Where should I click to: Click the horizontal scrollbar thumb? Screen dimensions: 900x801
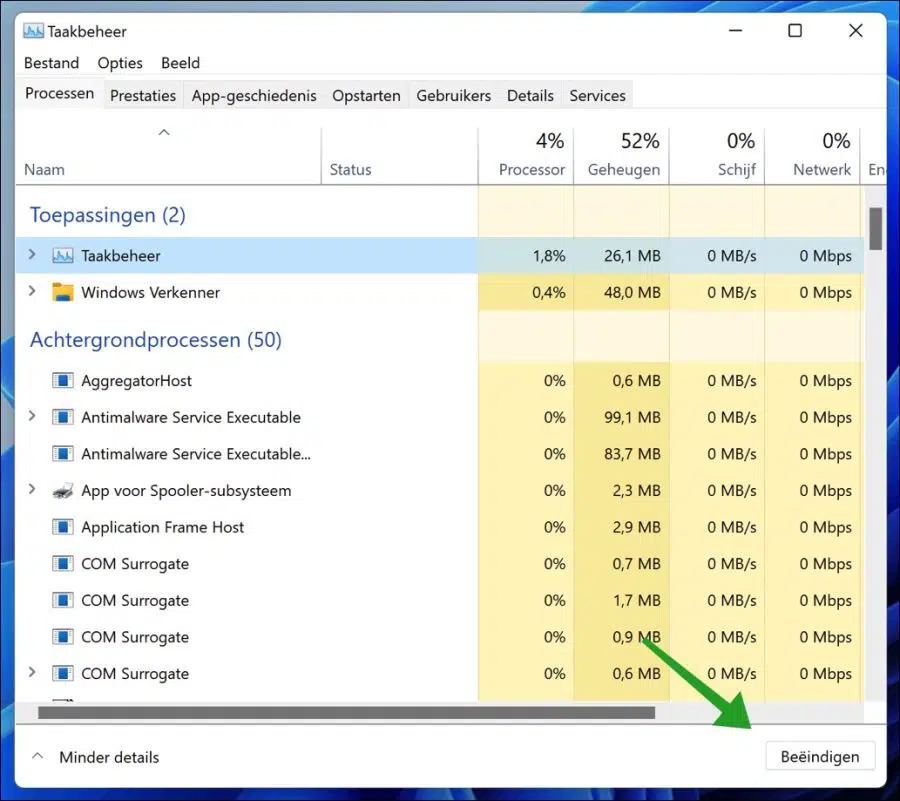[346, 713]
